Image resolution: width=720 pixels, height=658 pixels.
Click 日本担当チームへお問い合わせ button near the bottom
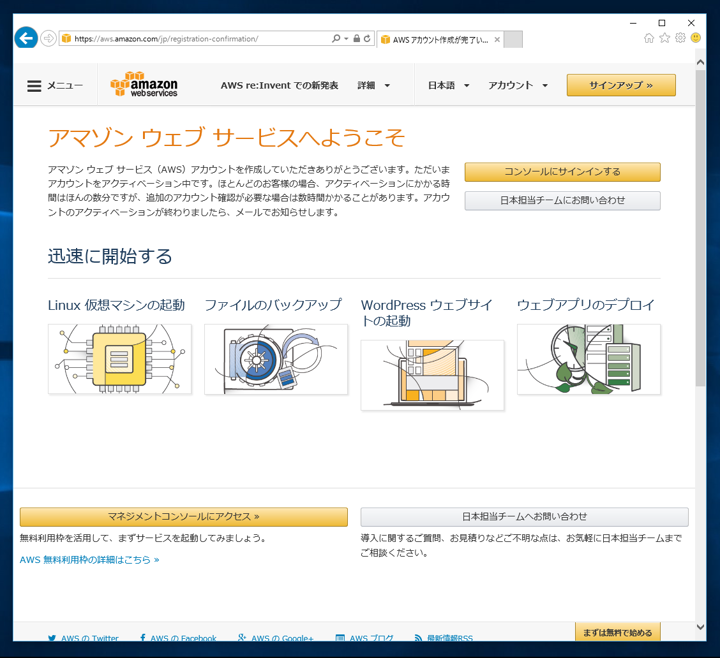pyautogui.click(x=524, y=517)
